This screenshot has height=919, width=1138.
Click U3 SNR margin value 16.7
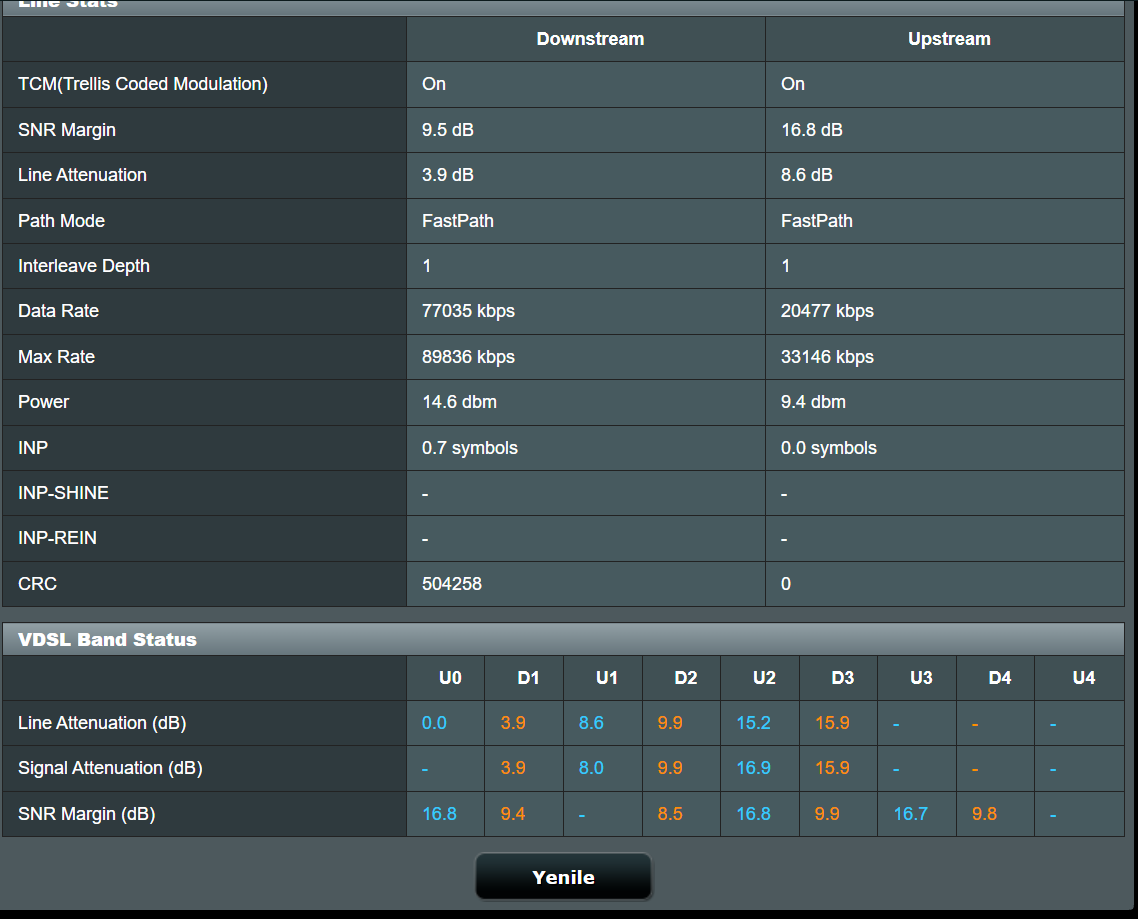[x=911, y=814]
